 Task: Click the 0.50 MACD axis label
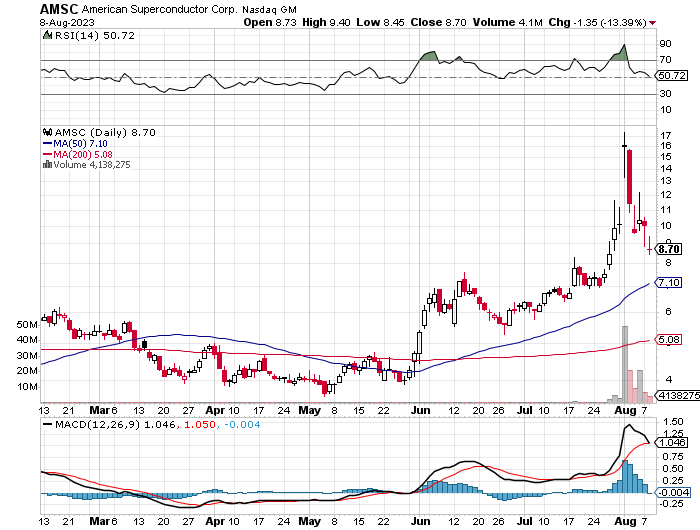[x=673, y=468]
